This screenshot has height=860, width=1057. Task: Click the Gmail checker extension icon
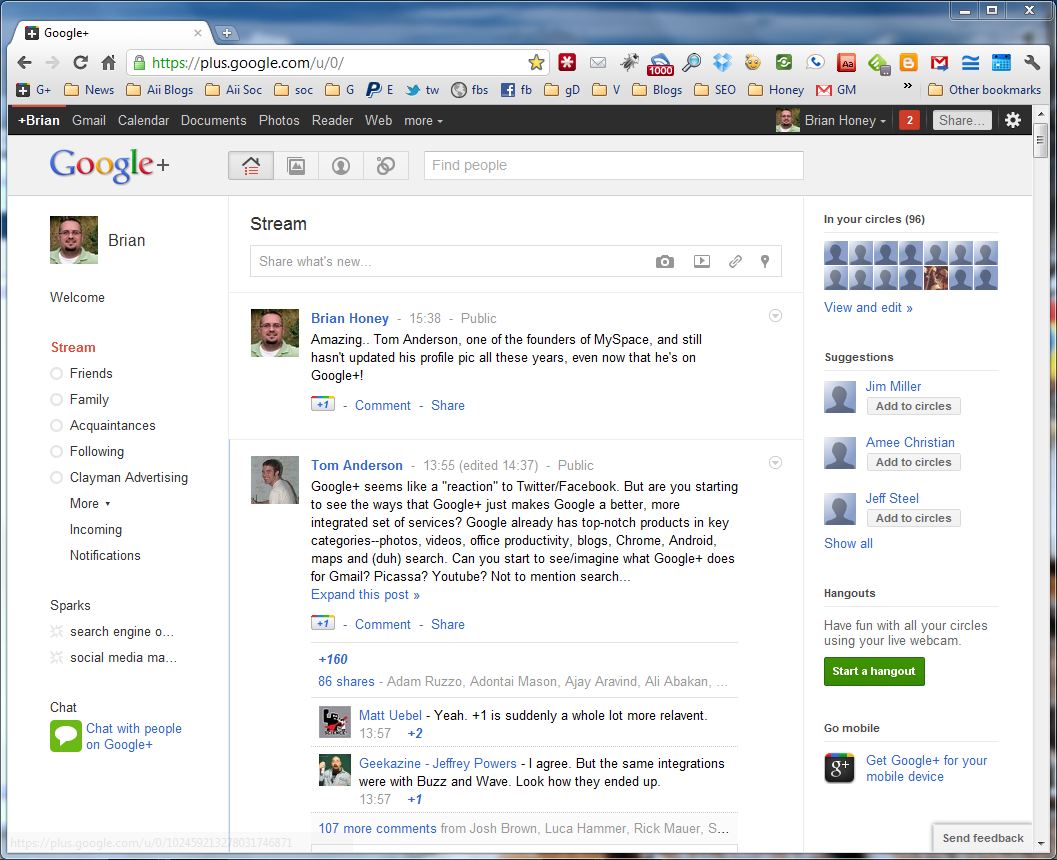pos(939,63)
